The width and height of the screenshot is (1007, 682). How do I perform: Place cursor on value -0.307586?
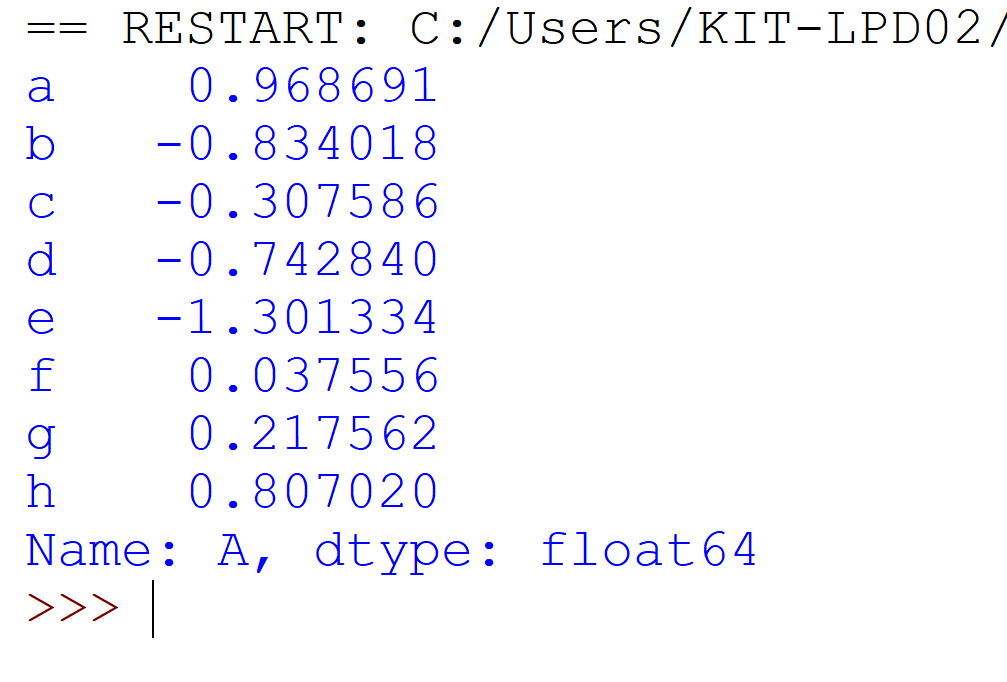tap(297, 203)
